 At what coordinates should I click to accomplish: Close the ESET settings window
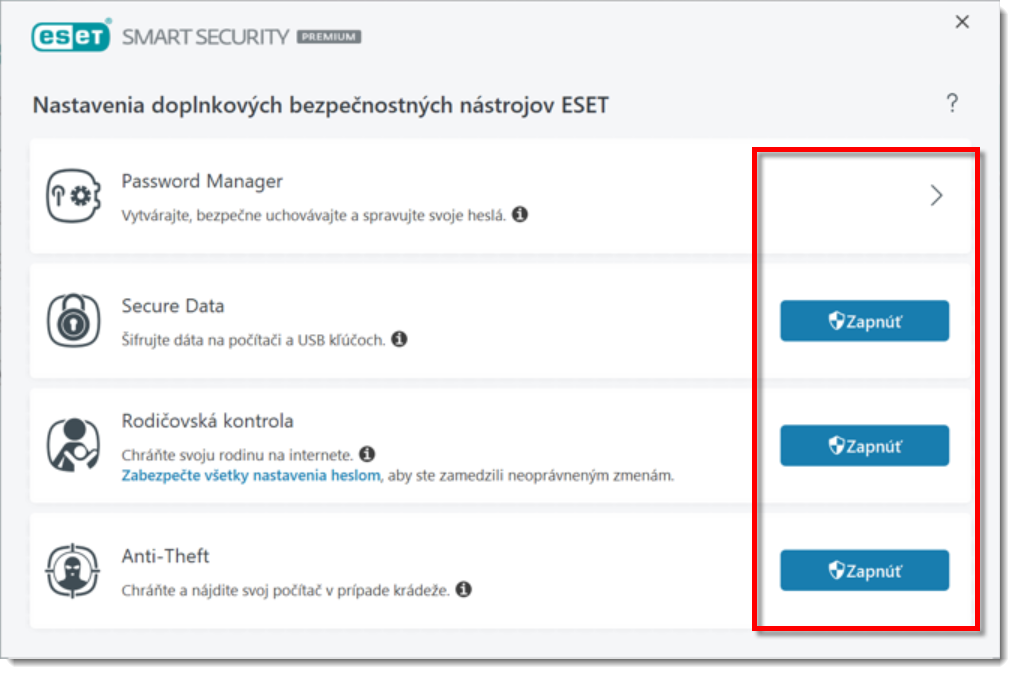click(x=962, y=22)
